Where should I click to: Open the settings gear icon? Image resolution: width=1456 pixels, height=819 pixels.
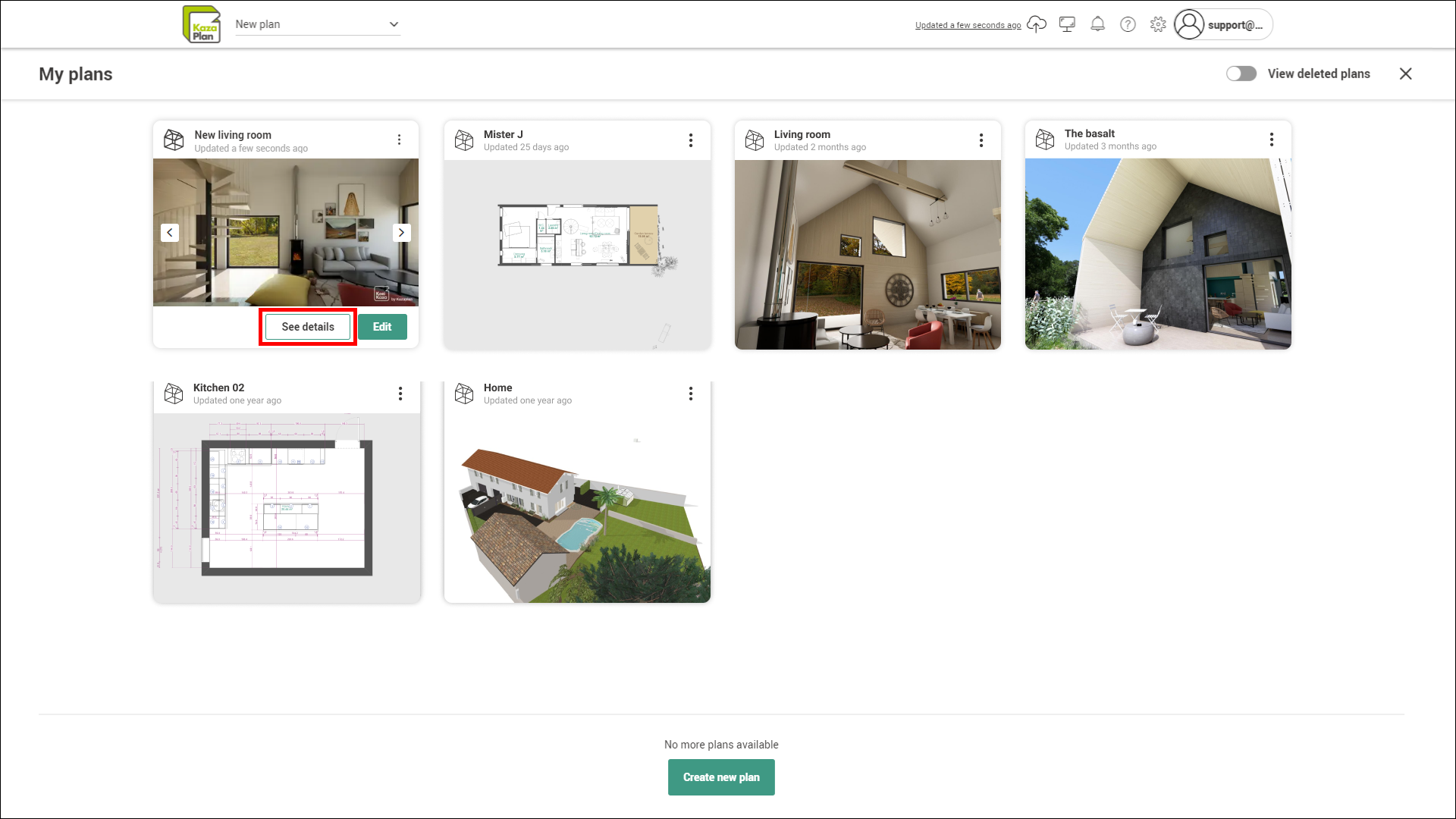[1158, 24]
